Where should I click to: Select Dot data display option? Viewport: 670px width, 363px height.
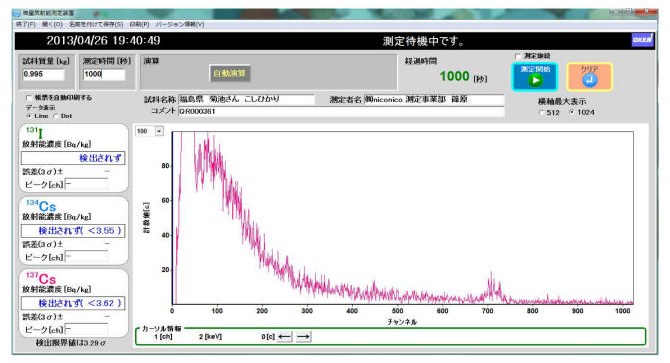point(56,116)
